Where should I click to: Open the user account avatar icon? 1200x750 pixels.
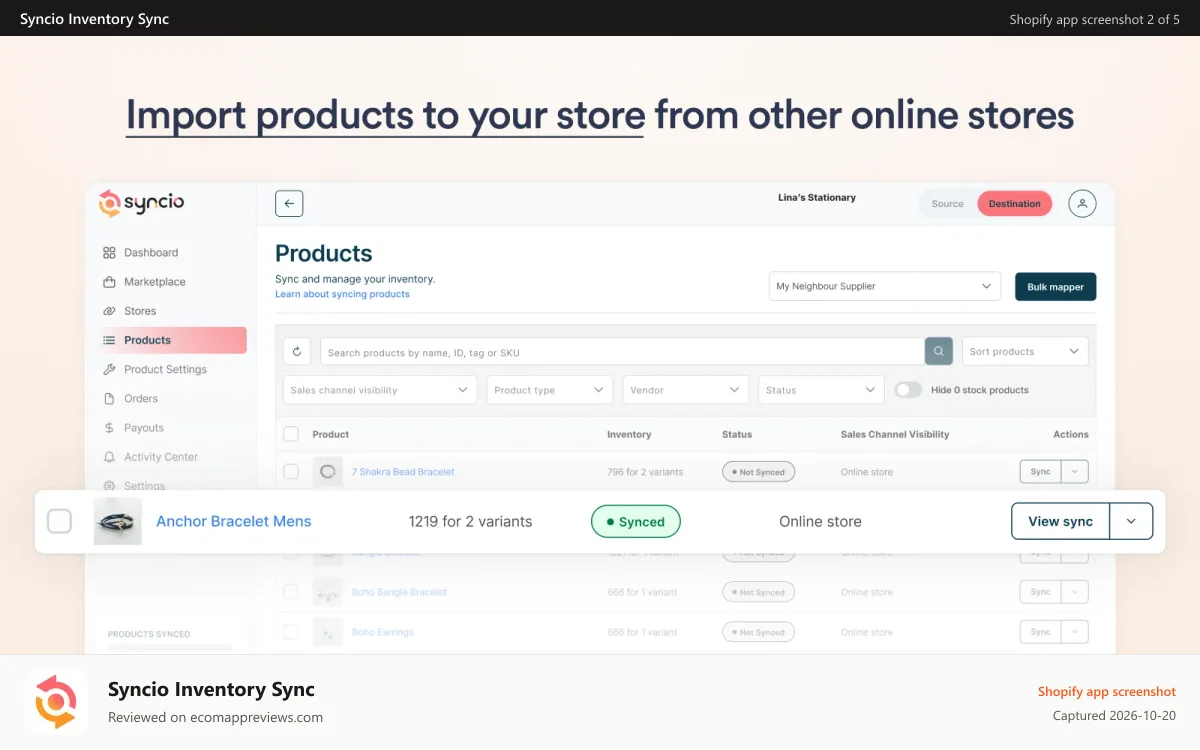click(x=1082, y=203)
